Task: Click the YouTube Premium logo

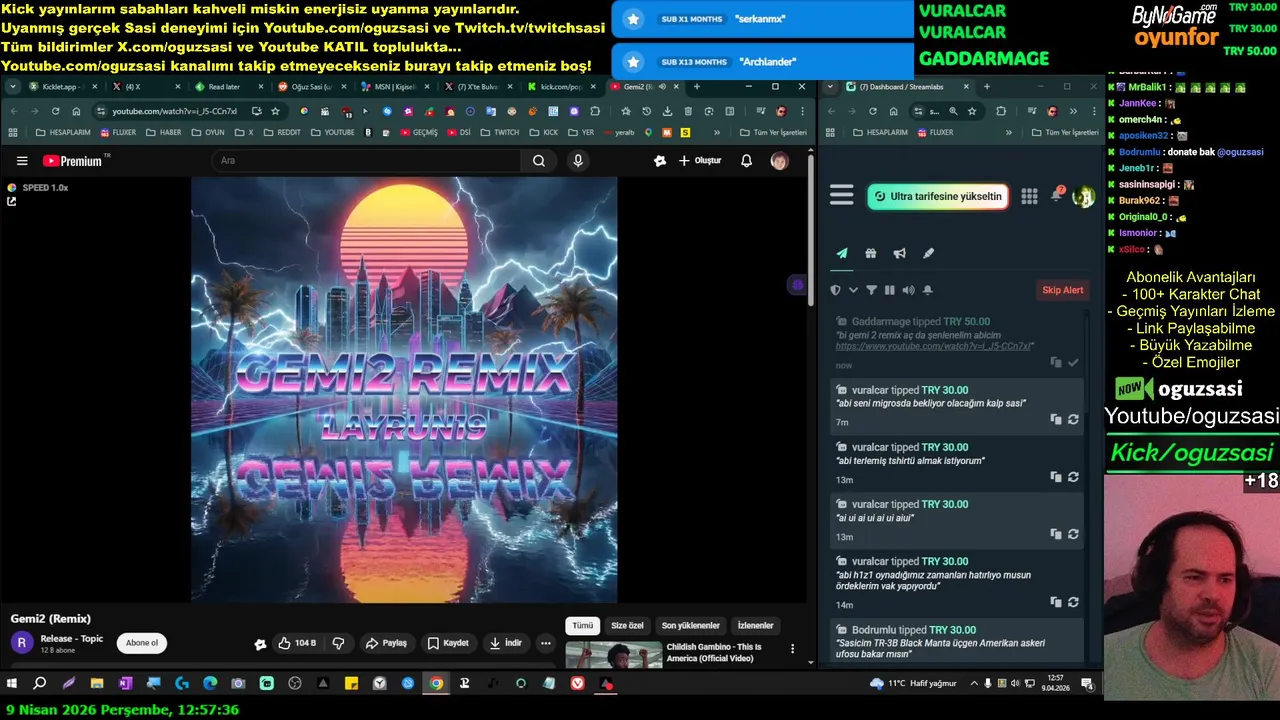Action: (72, 161)
